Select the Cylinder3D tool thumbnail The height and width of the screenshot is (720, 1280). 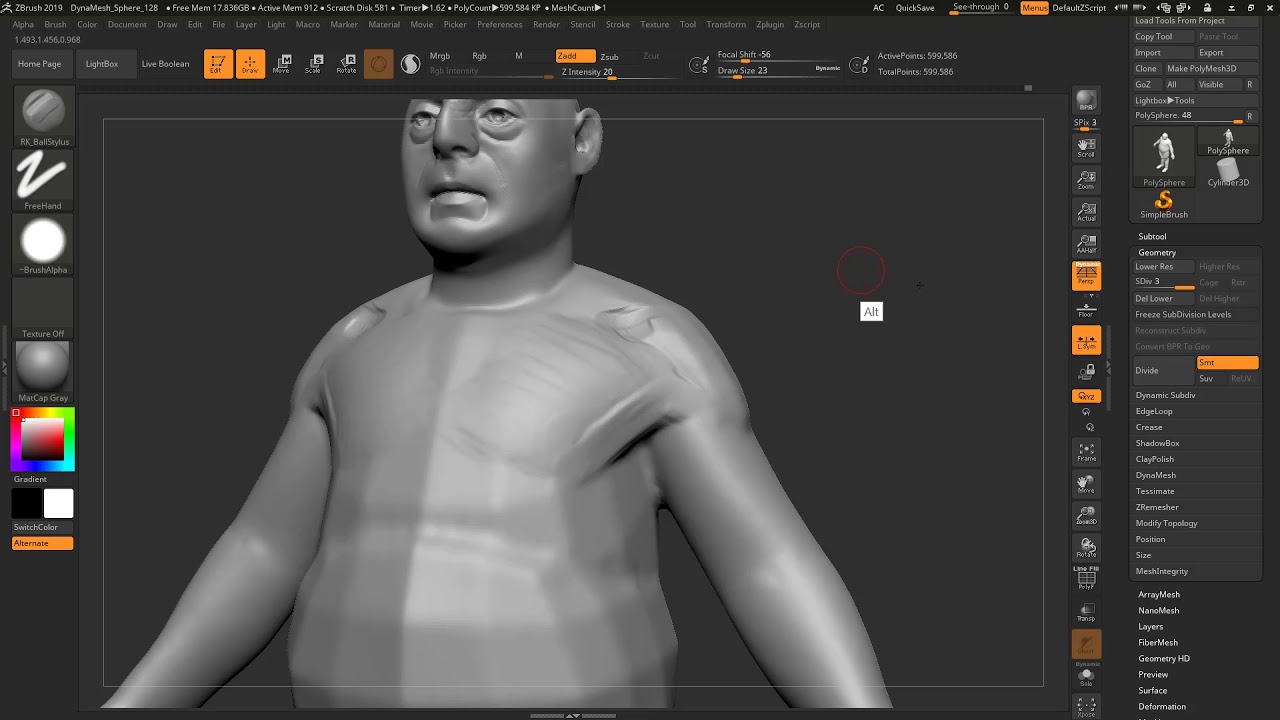coord(1228,173)
